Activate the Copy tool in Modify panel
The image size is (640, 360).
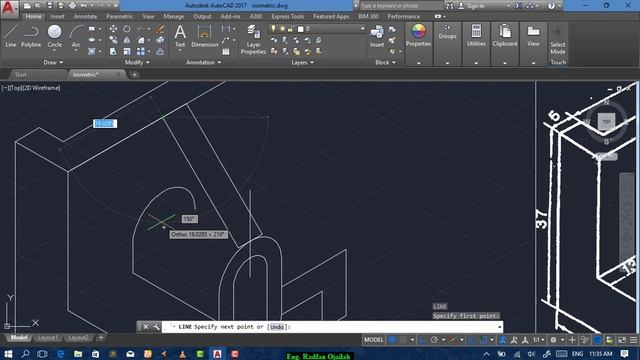(x=113, y=40)
